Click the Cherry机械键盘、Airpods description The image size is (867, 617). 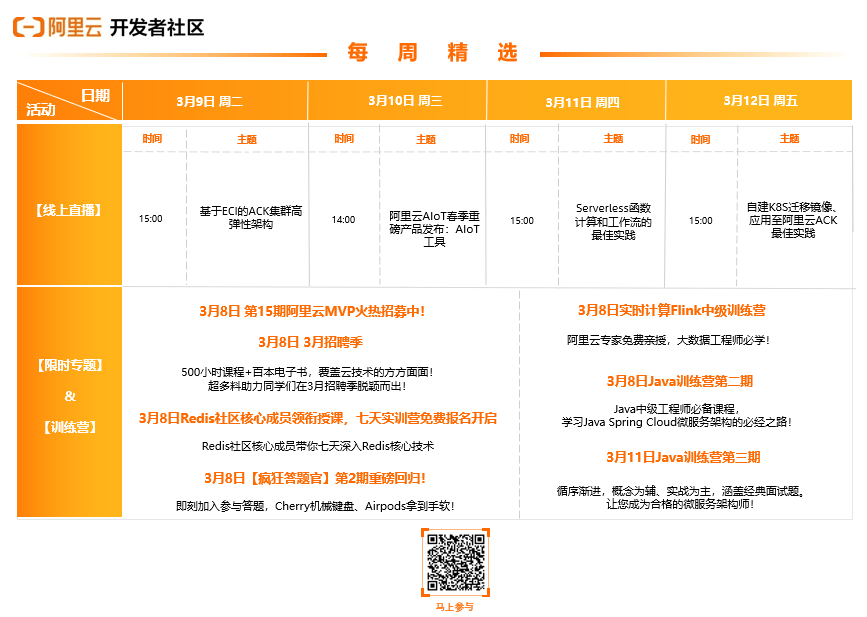coord(315,506)
